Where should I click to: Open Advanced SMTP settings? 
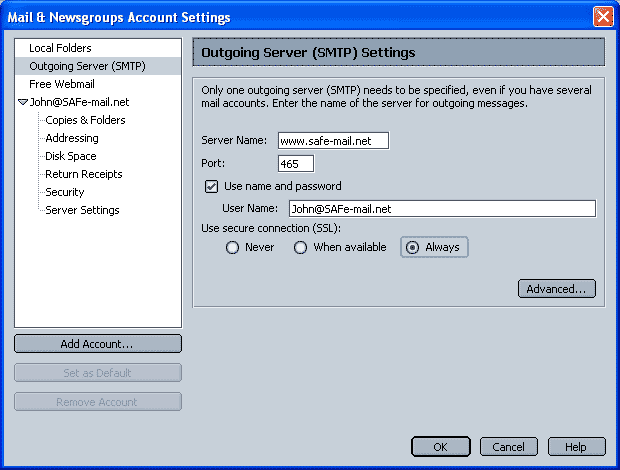point(556,289)
